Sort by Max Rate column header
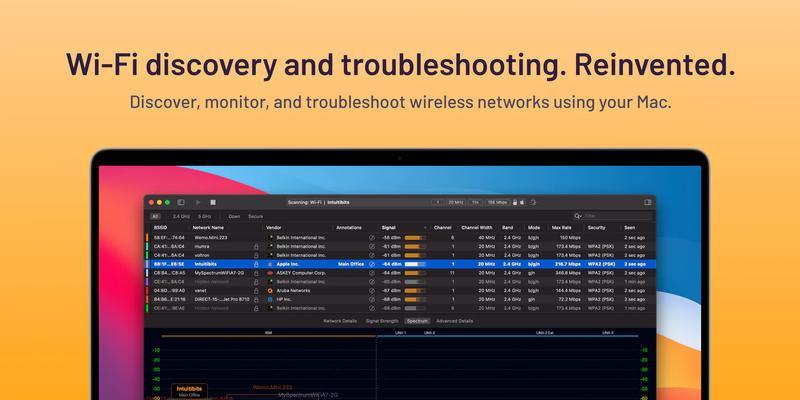 (561, 228)
